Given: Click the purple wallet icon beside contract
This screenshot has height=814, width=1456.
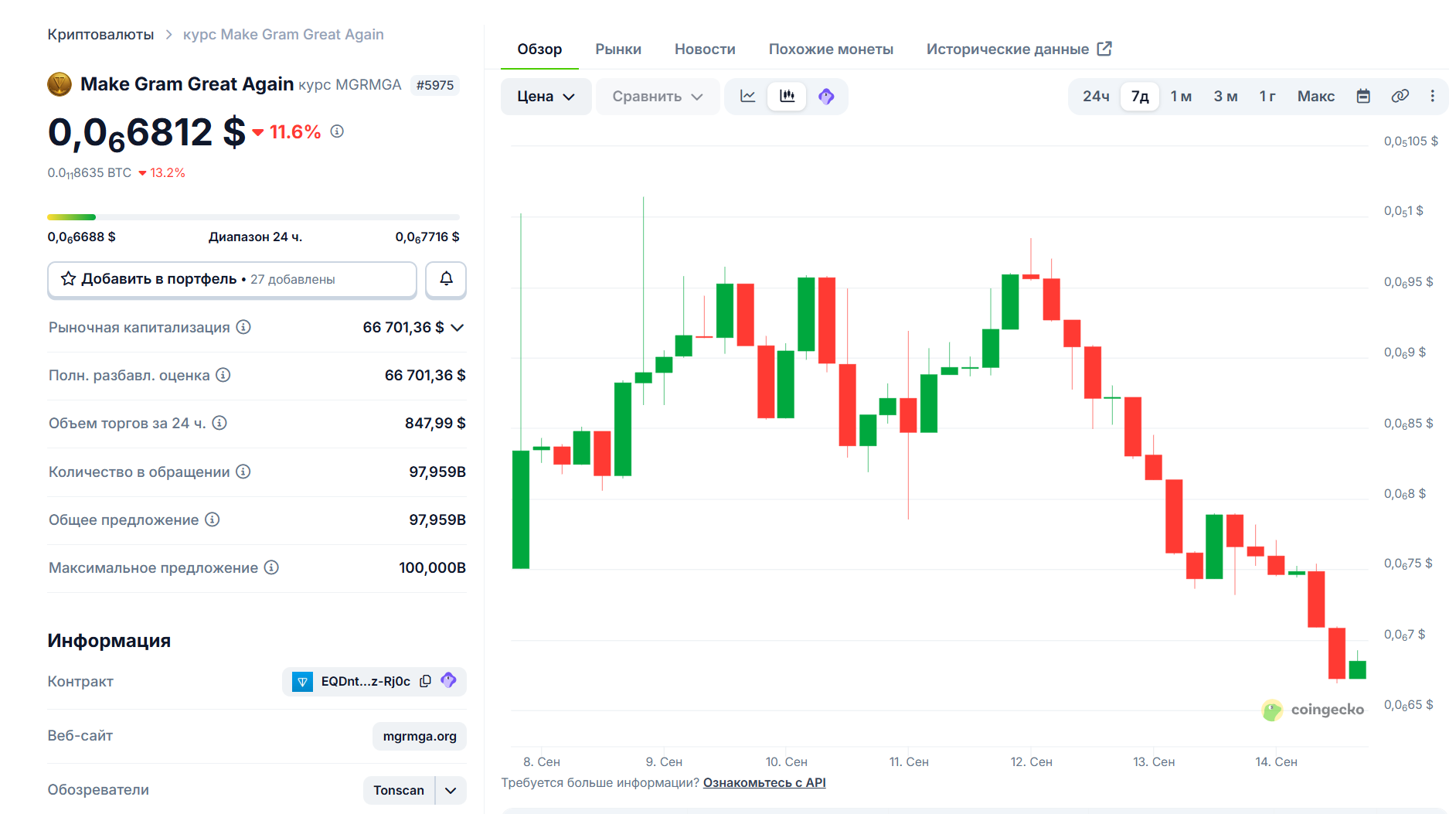Looking at the screenshot, I should click(448, 680).
